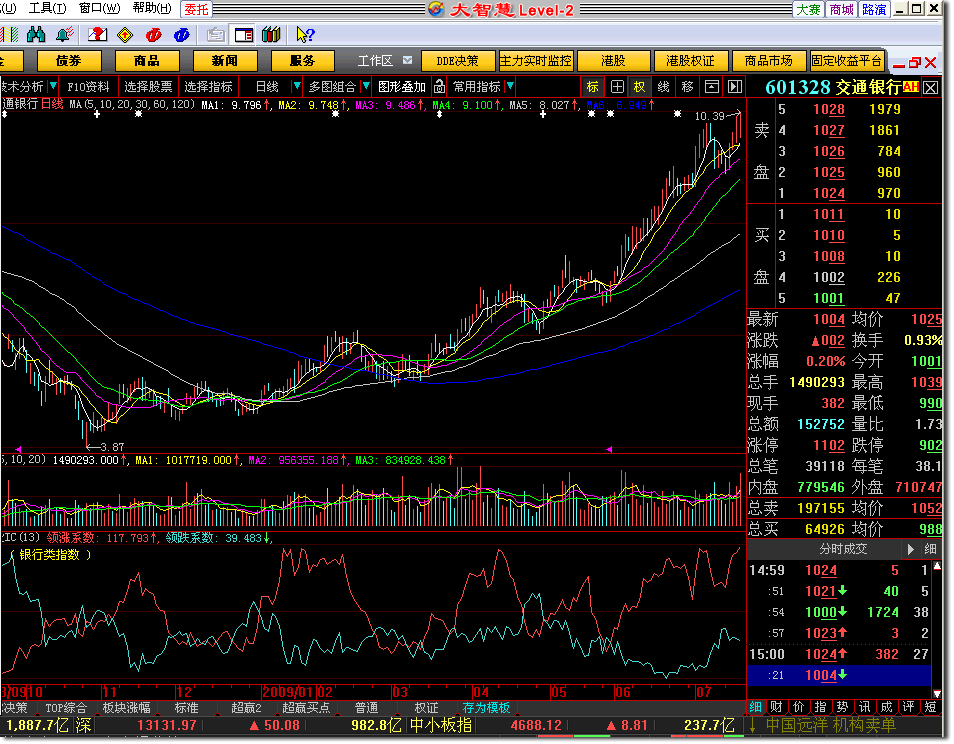Toggle the window layout panel icon
The height and width of the screenshot is (744, 954).
pos(243,35)
